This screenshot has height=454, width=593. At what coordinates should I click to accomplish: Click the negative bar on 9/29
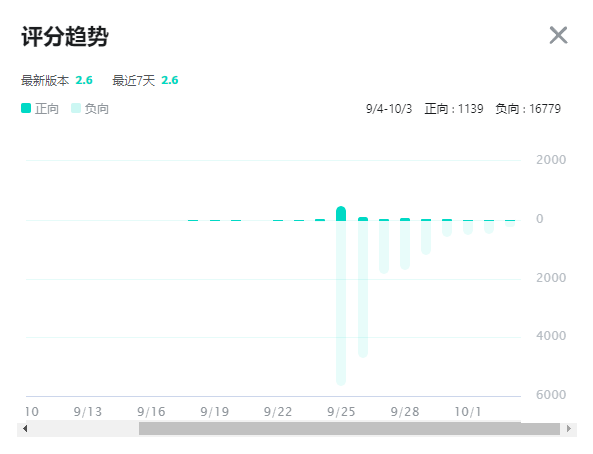coord(426,237)
